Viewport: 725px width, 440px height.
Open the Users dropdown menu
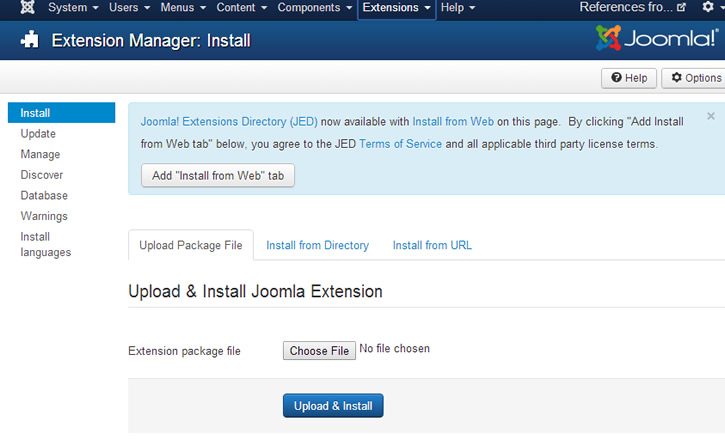point(129,7)
